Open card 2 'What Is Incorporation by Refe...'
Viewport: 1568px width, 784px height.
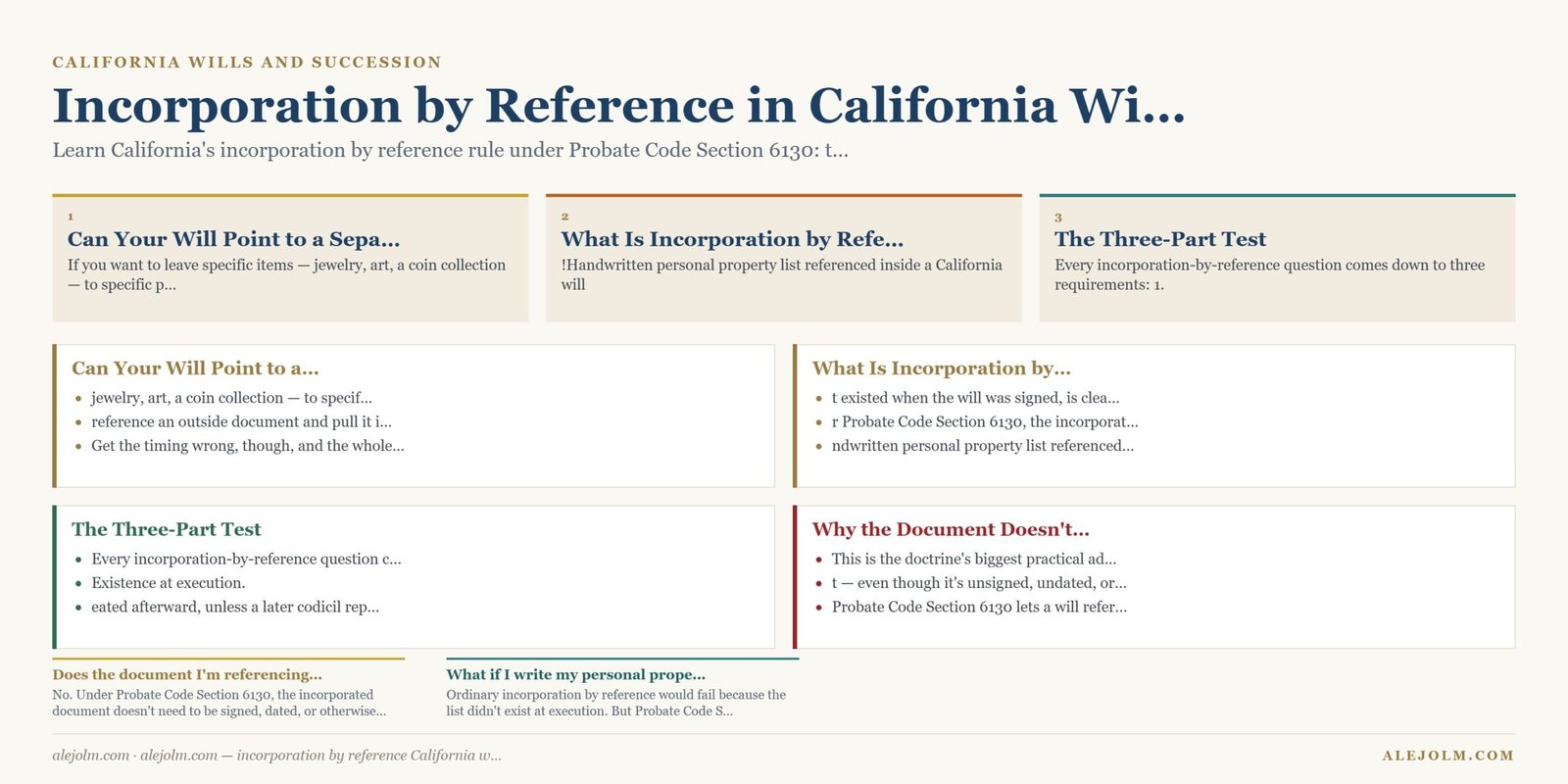(784, 259)
